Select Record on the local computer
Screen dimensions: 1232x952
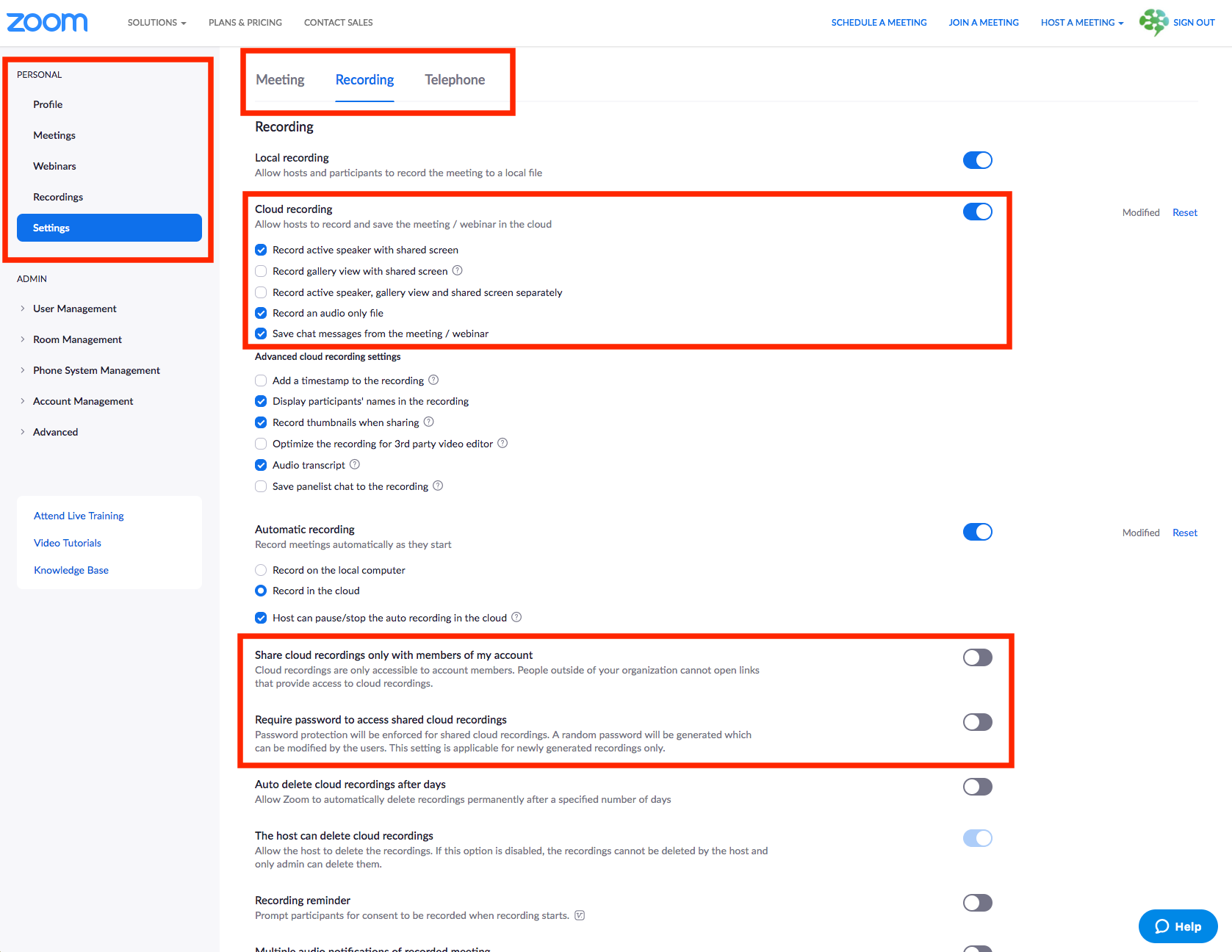(261, 570)
